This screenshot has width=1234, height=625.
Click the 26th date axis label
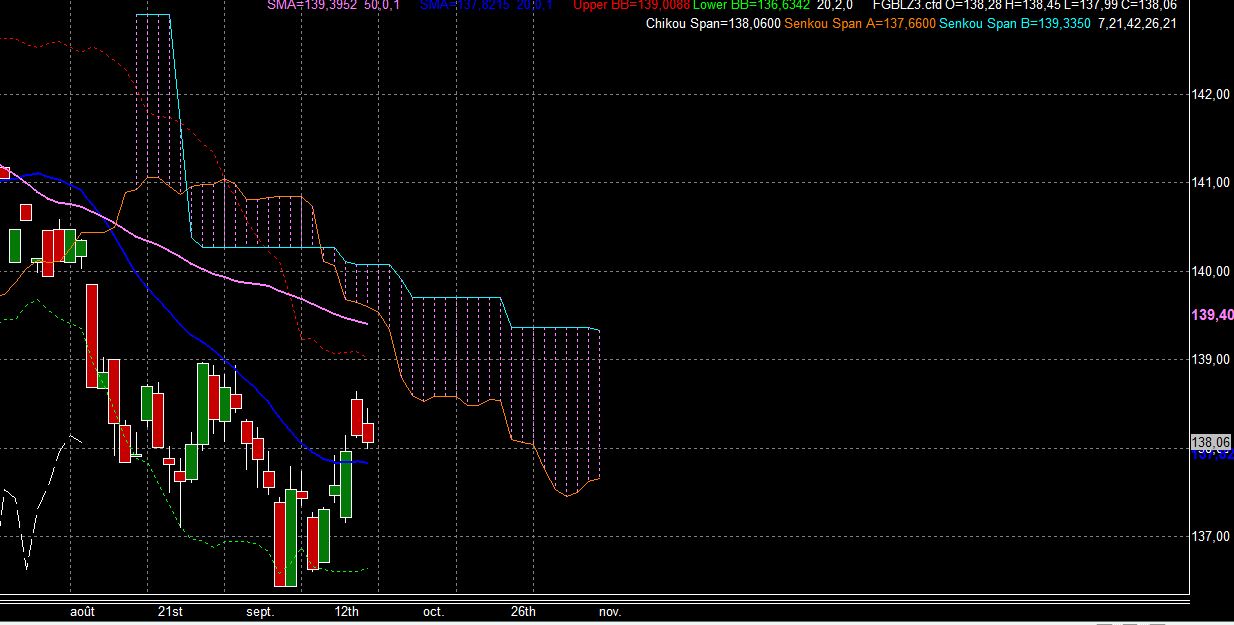(x=522, y=611)
